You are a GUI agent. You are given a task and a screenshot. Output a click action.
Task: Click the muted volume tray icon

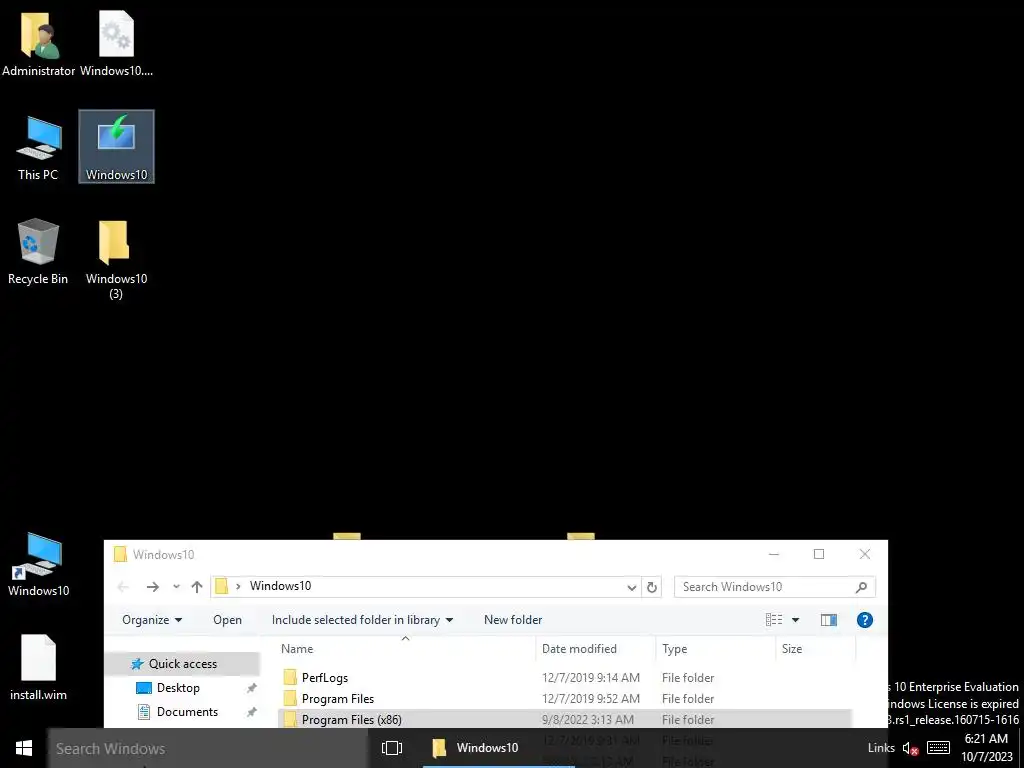pyautogui.click(x=910, y=748)
